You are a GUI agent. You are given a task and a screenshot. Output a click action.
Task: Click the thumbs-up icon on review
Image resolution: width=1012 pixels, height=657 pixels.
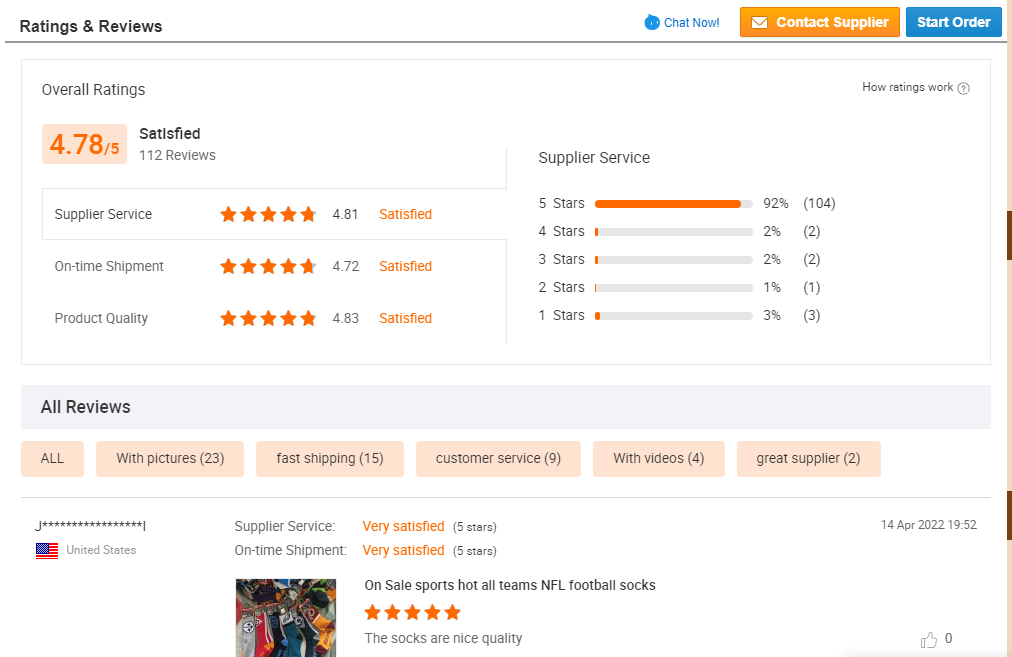(x=929, y=639)
